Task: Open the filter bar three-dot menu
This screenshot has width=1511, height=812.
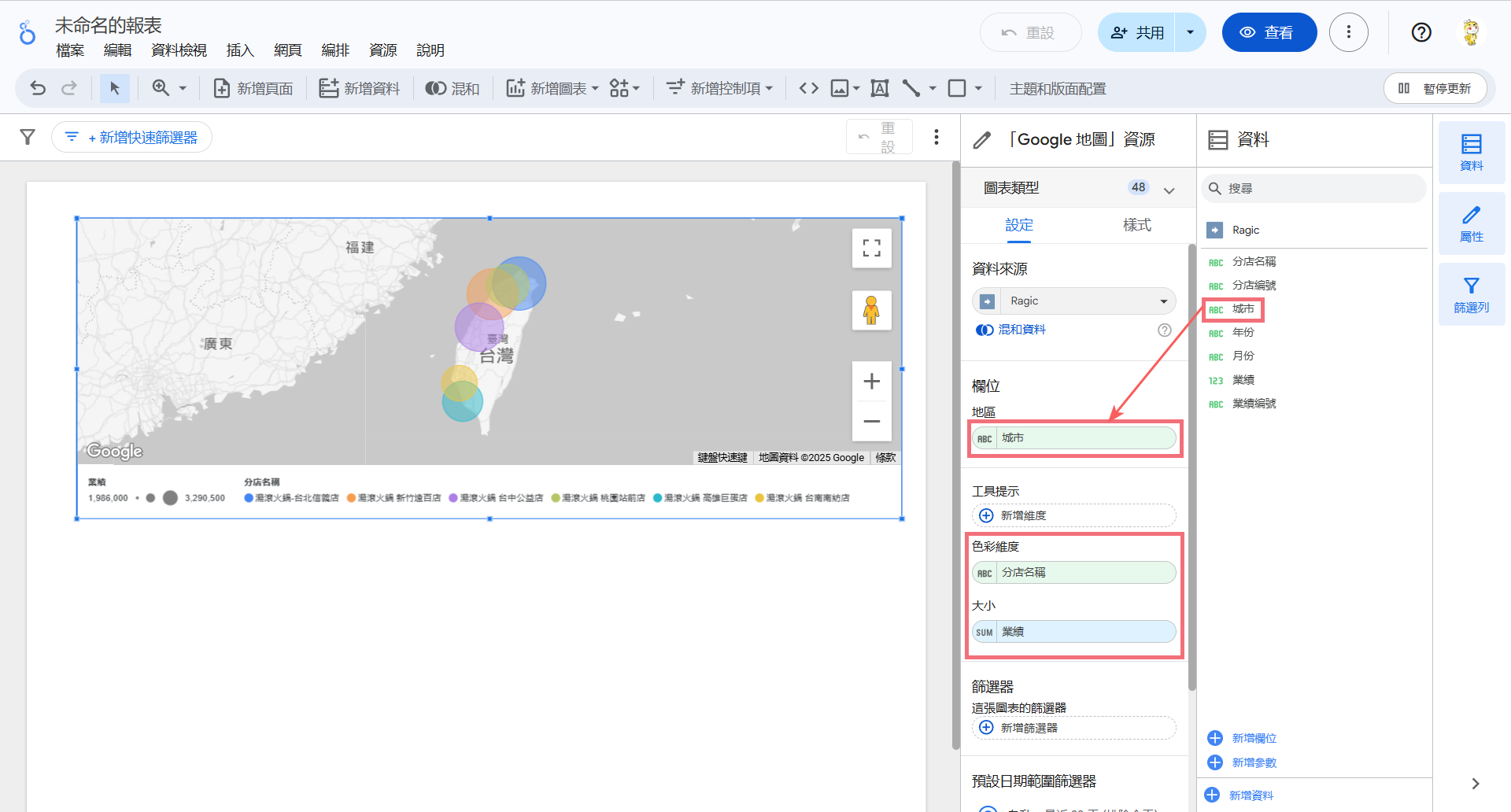Action: click(937, 137)
